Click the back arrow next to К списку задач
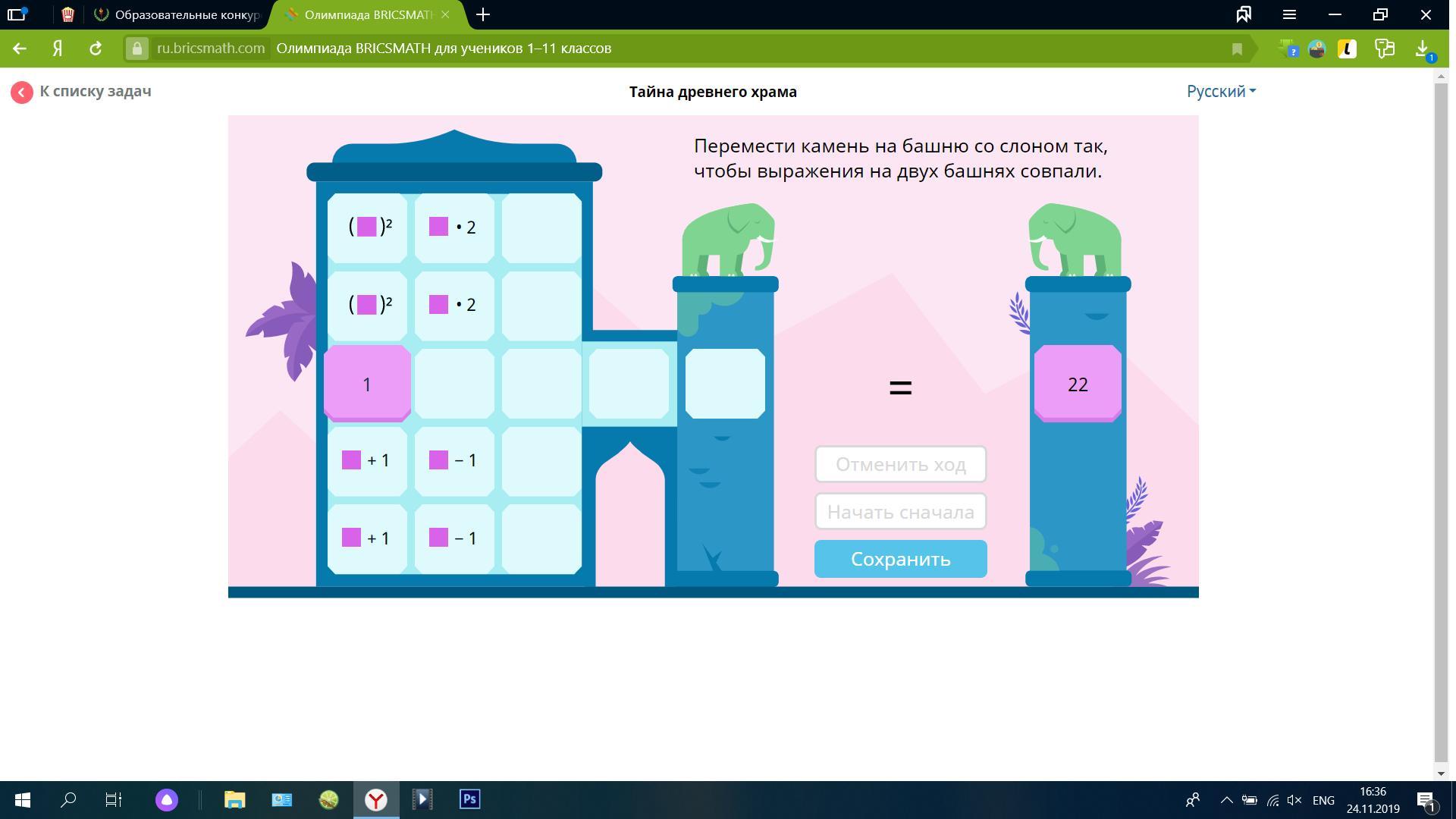The height and width of the screenshot is (819, 1456). tap(21, 93)
